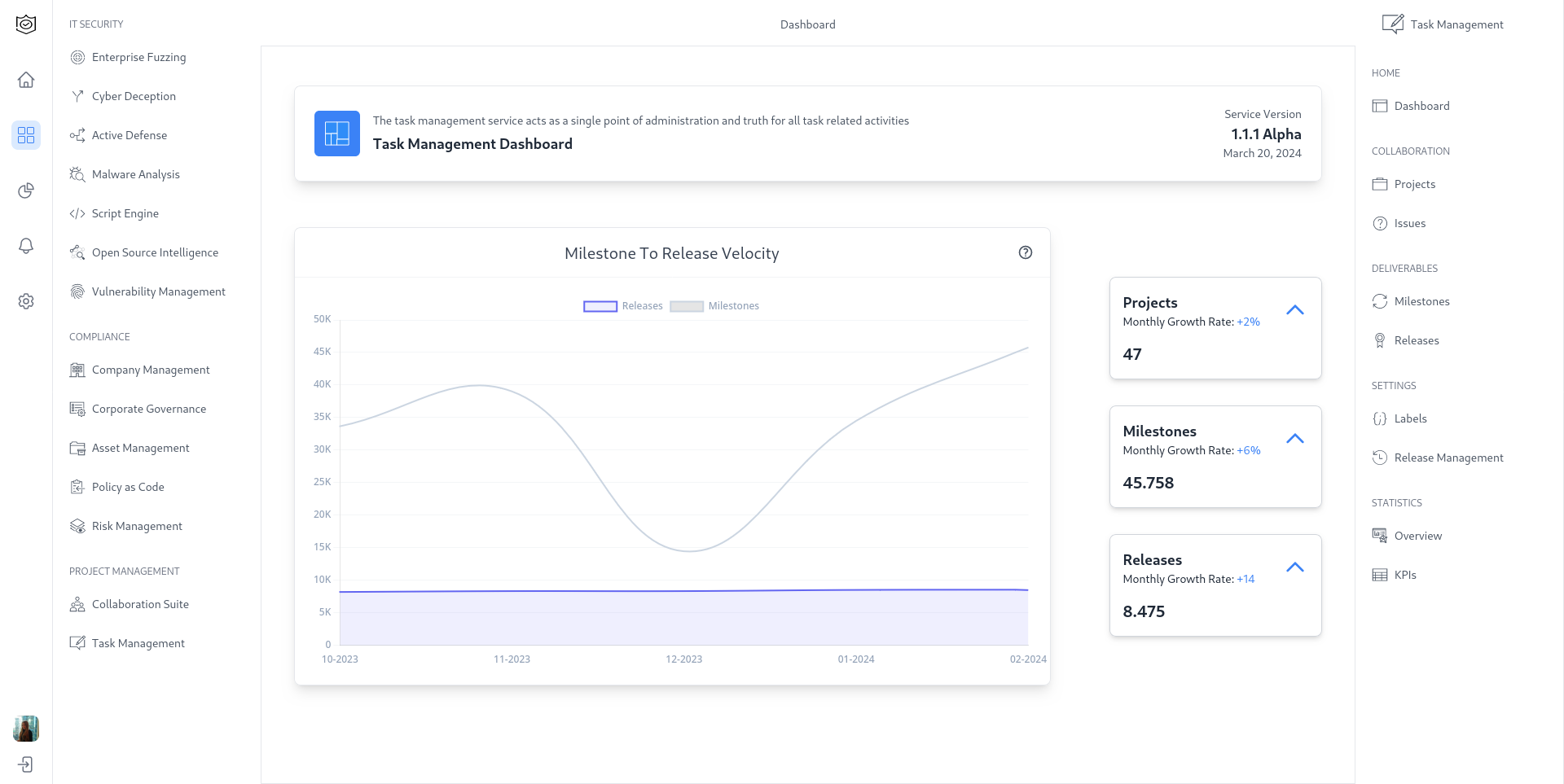Click the notifications bell icon
This screenshot has height=784, width=1564.
click(x=26, y=246)
